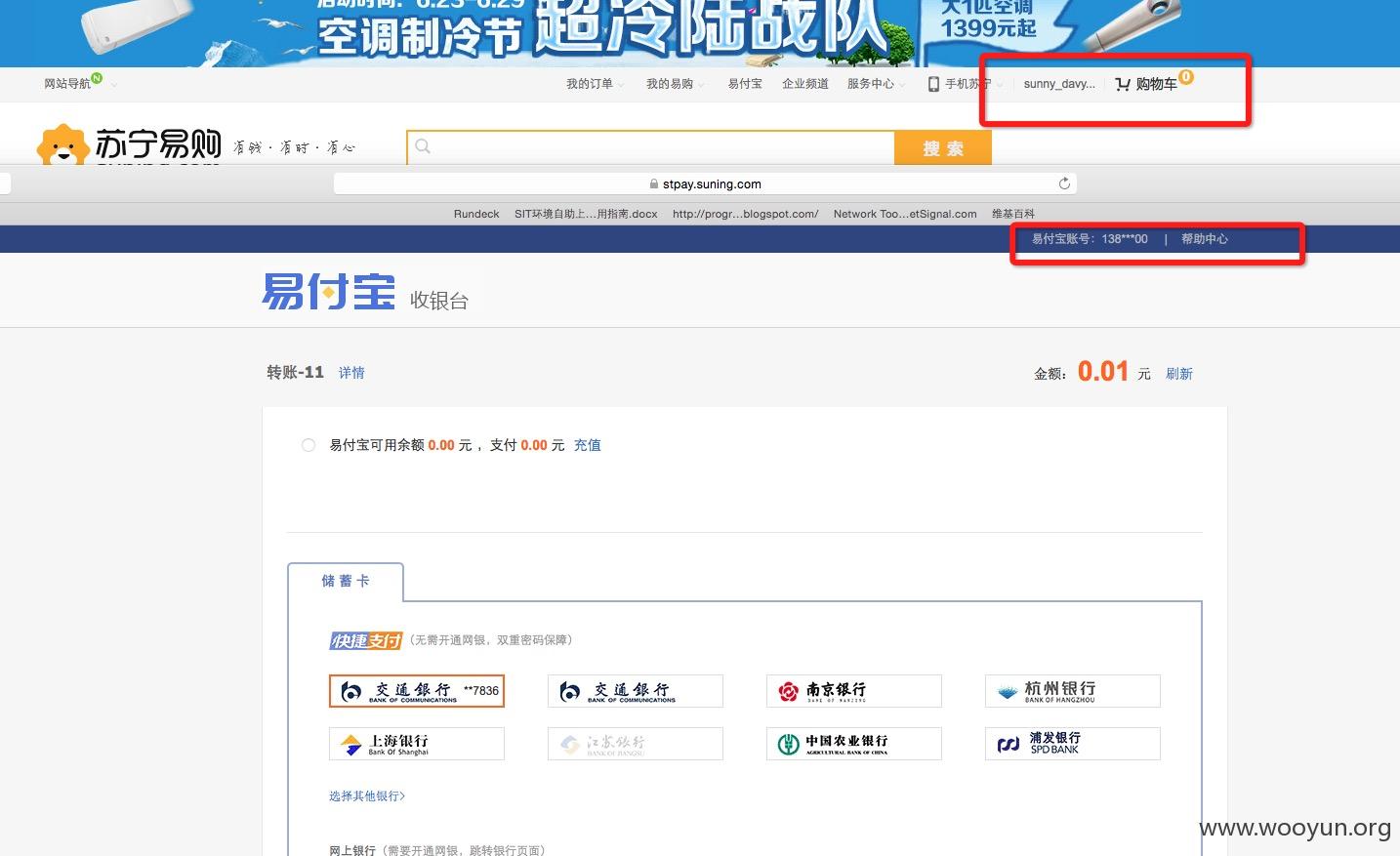
Task: Click the mobile phone icon near 手机苏宁
Action: click(933, 84)
